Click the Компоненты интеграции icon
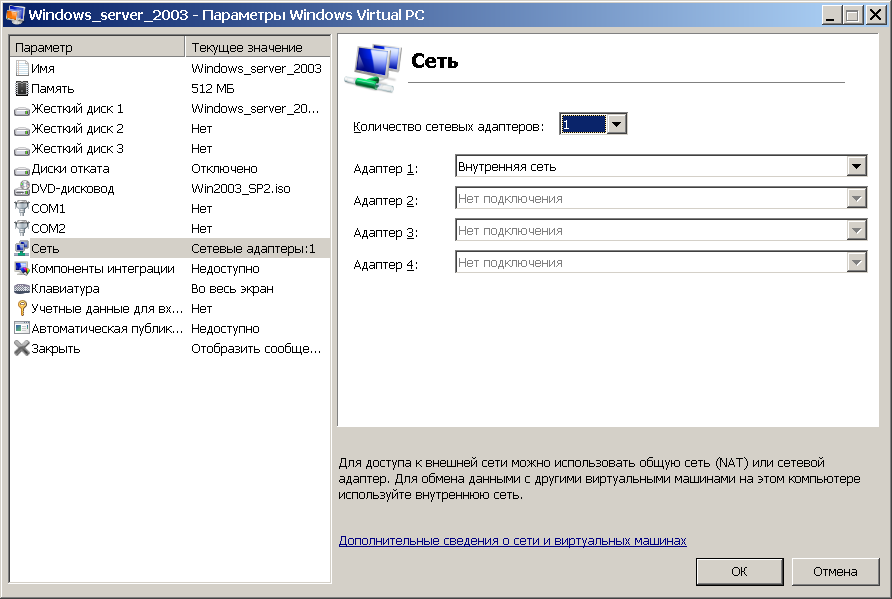 pos(22,268)
